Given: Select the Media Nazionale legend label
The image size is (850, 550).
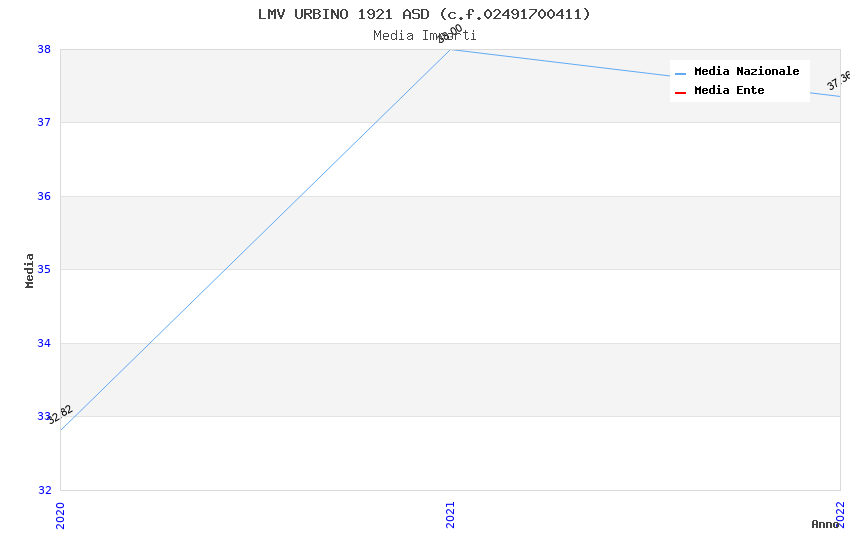Looking at the screenshot, I should coord(746,72).
